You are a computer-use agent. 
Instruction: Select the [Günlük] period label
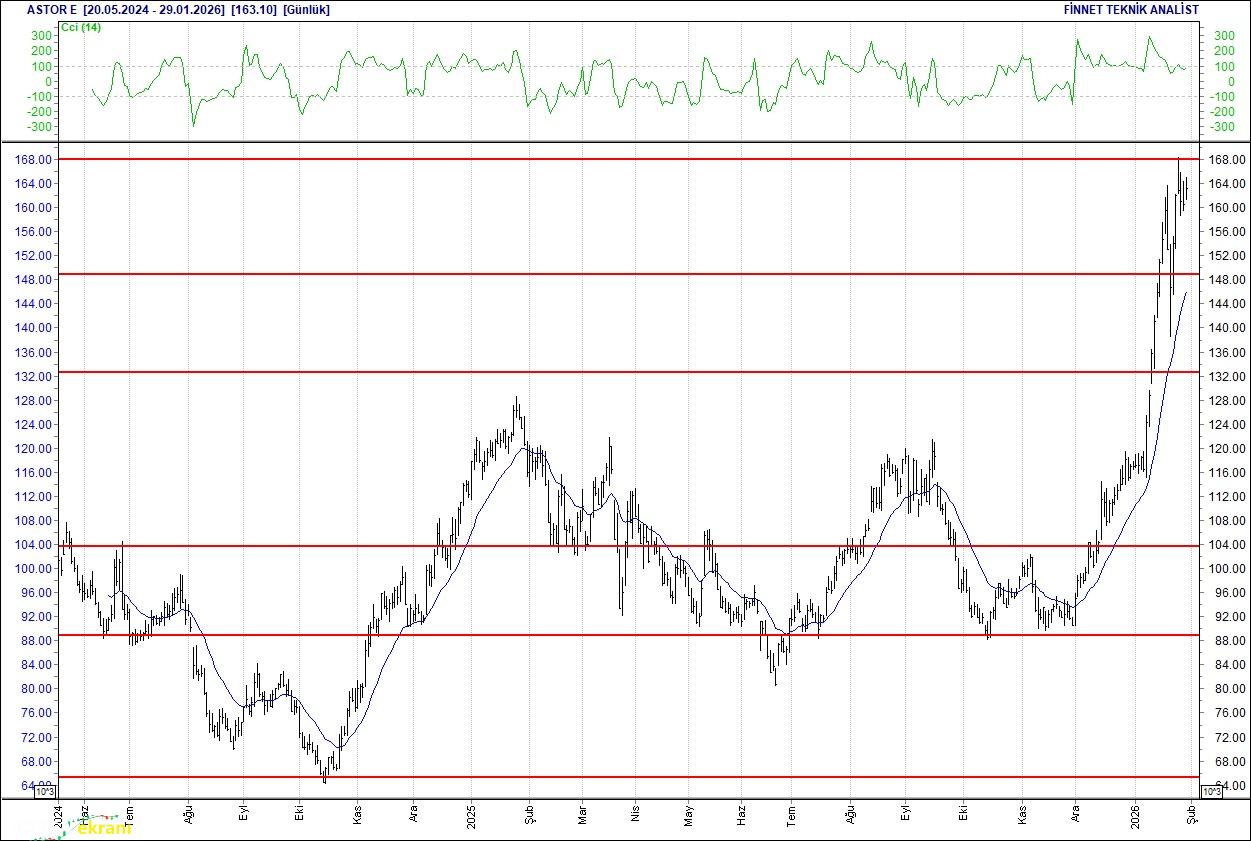tap(306, 9)
